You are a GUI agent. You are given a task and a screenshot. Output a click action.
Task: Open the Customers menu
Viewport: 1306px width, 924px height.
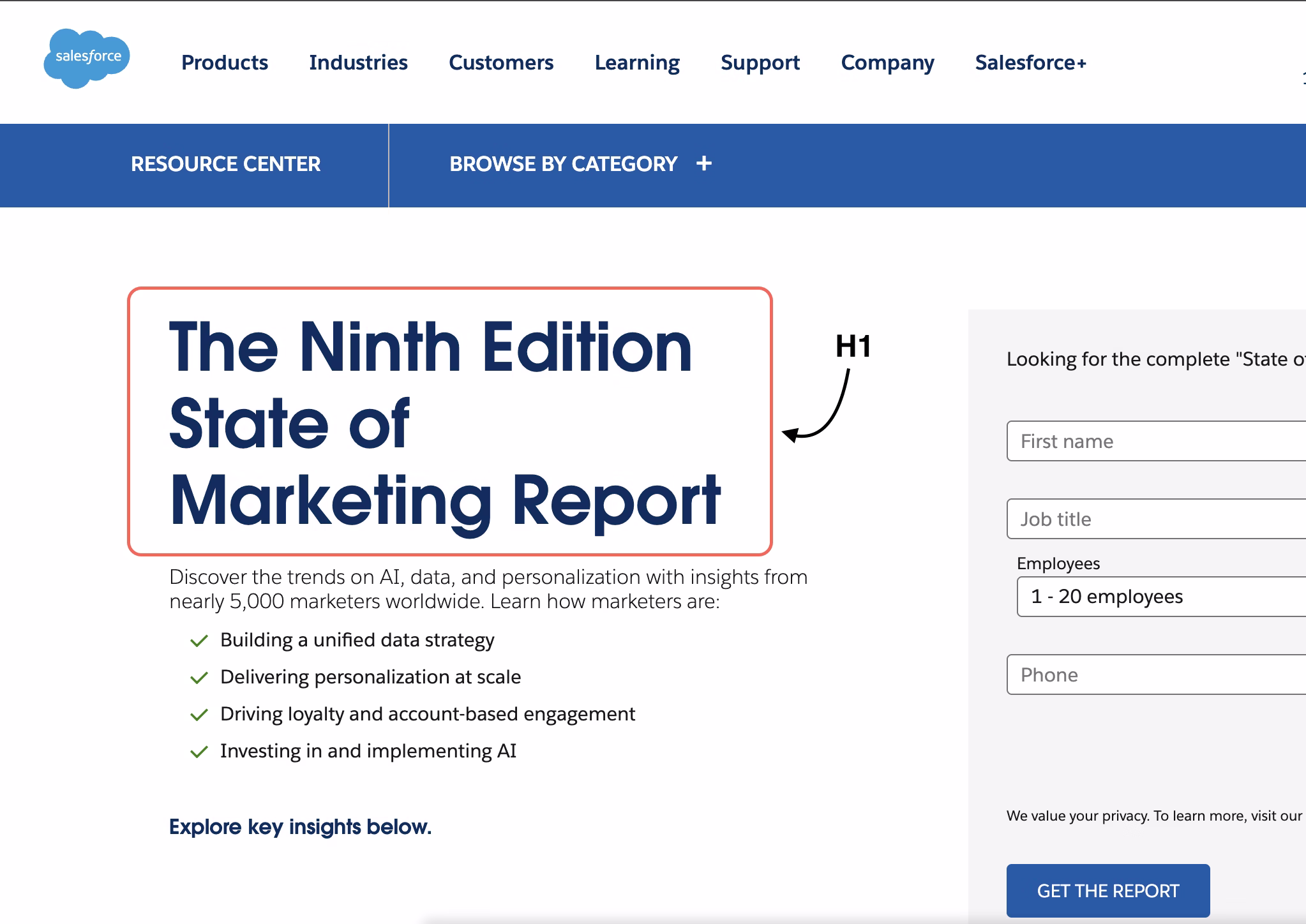(x=501, y=63)
